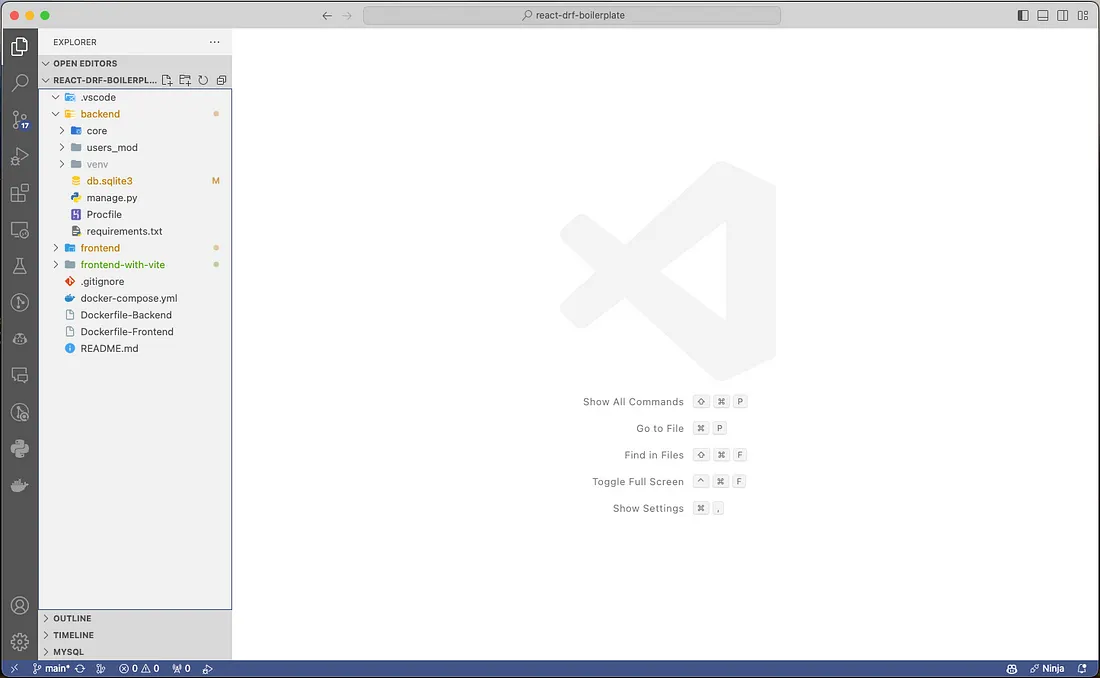Click the Show All Commands label
The image size is (1100, 678).
pos(633,401)
